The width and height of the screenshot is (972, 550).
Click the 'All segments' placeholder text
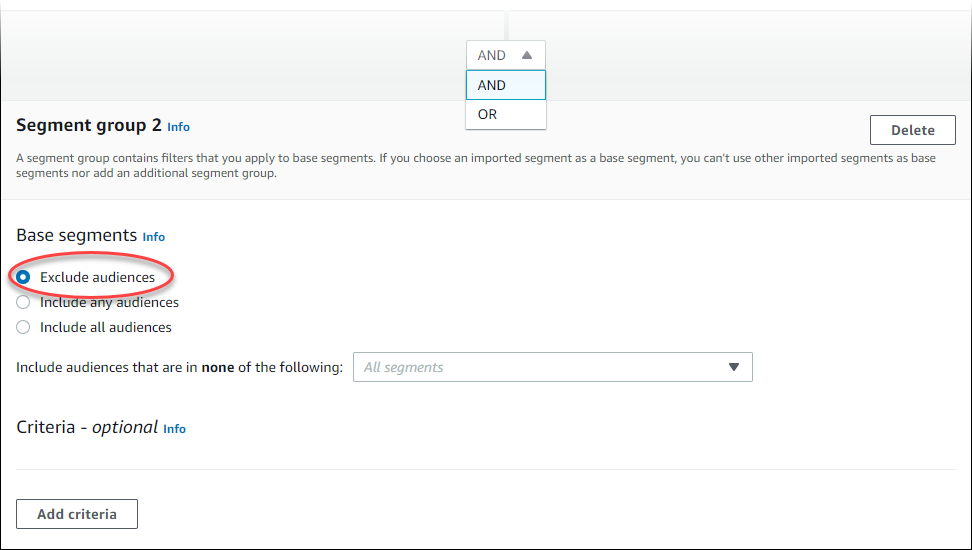pos(403,367)
